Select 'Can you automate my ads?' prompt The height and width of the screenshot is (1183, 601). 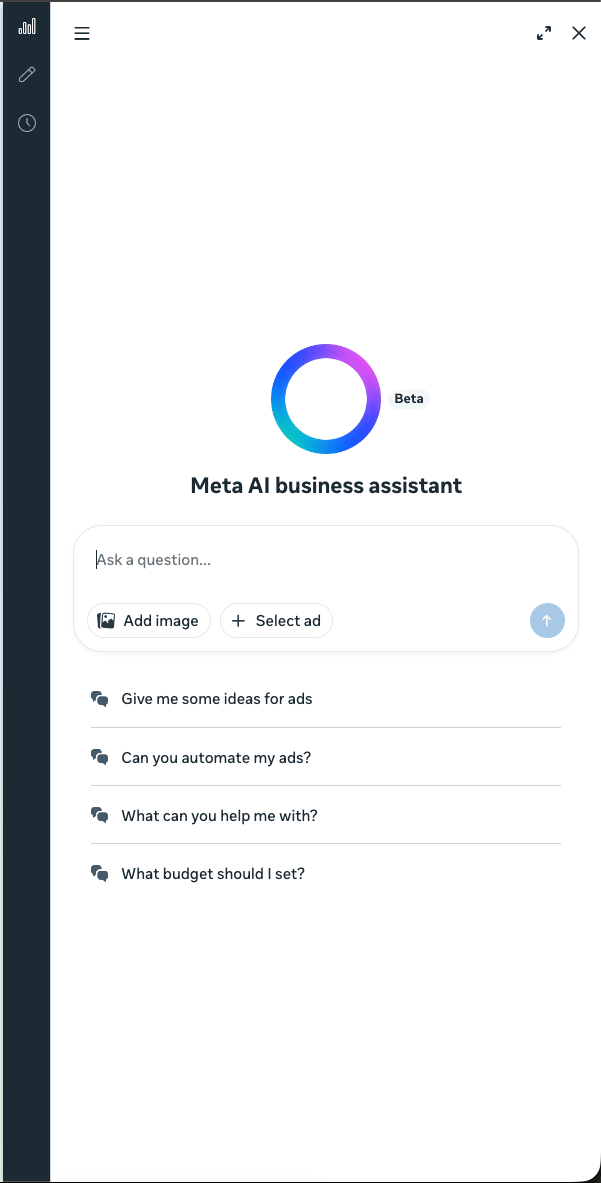tap(216, 757)
